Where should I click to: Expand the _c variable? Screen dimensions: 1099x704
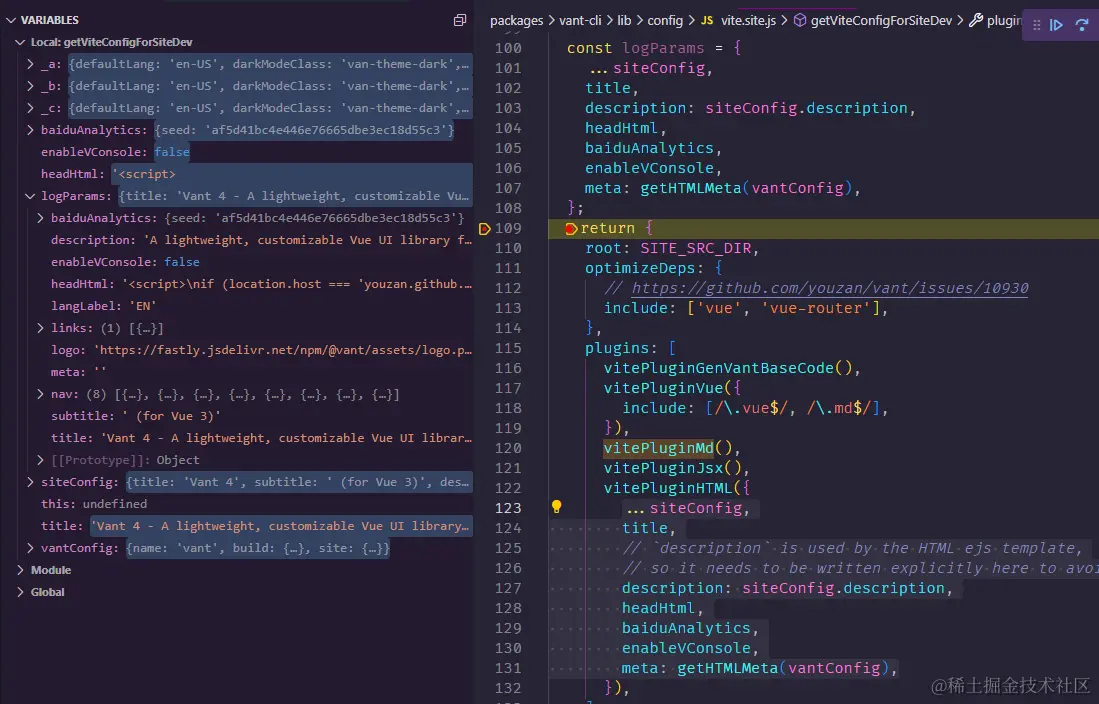pyautogui.click(x=30, y=108)
